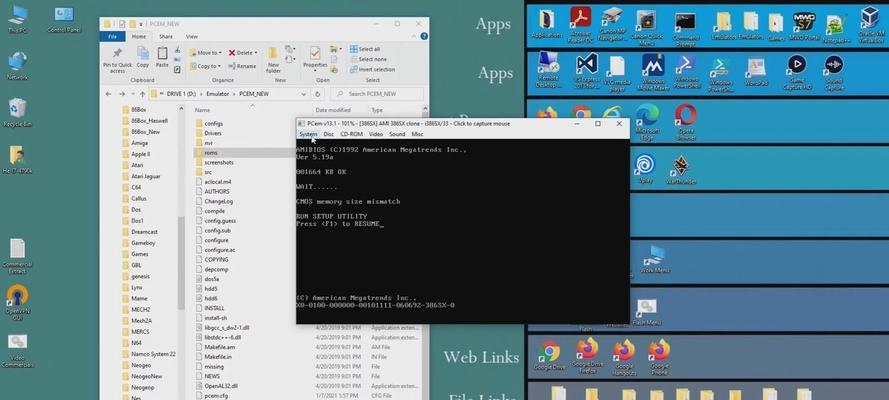Switch to the Share ribbon tab
The width and height of the screenshot is (889, 400).
[x=166, y=36]
